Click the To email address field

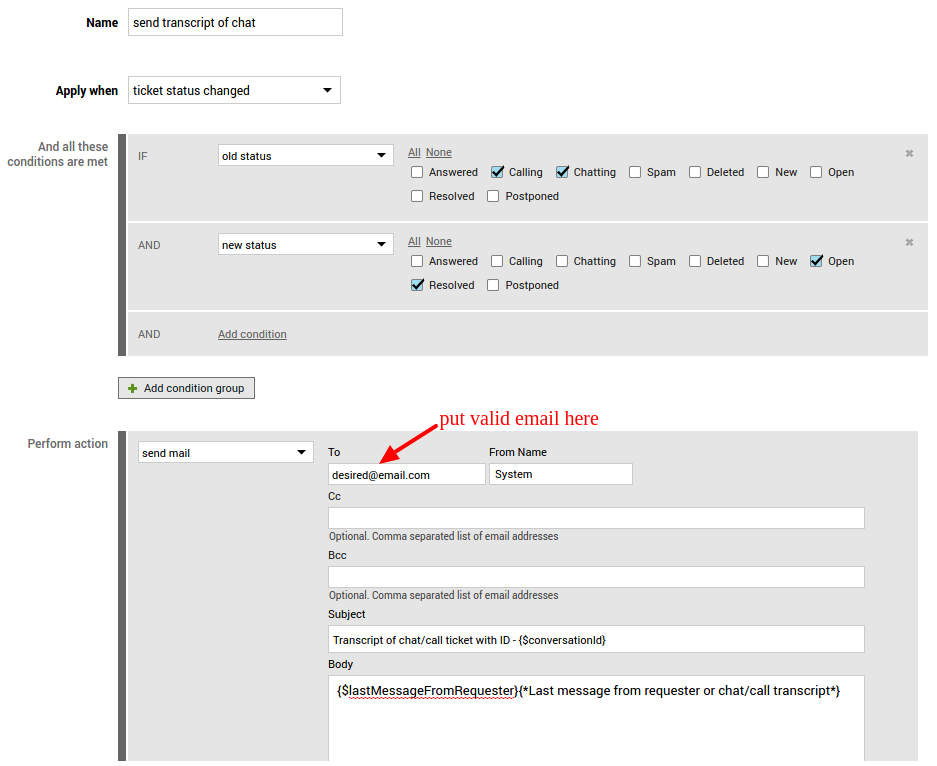click(x=406, y=475)
